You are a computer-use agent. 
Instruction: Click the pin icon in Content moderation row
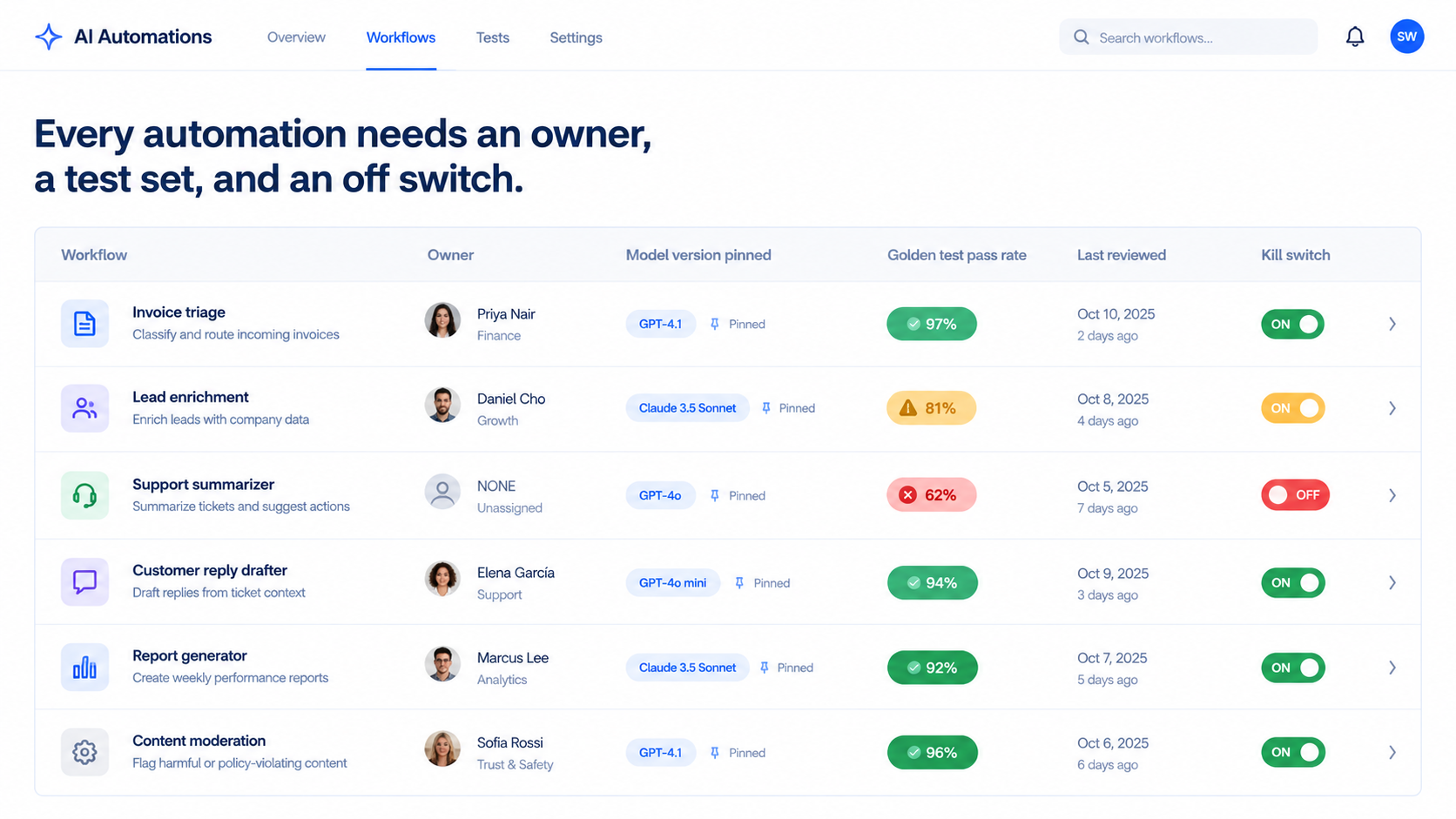(x=715, y=753)
